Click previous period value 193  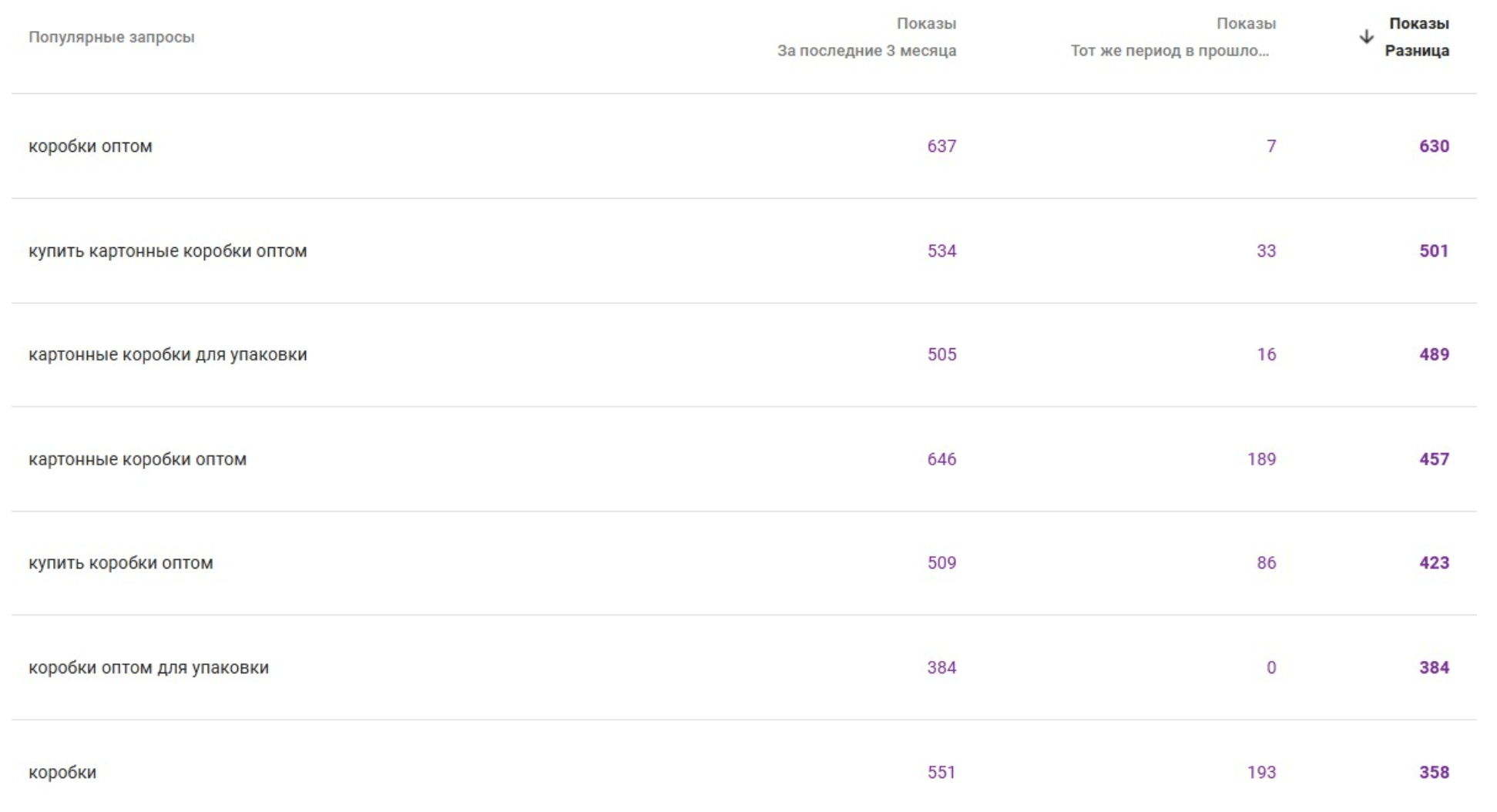[x=1261, y=773]
